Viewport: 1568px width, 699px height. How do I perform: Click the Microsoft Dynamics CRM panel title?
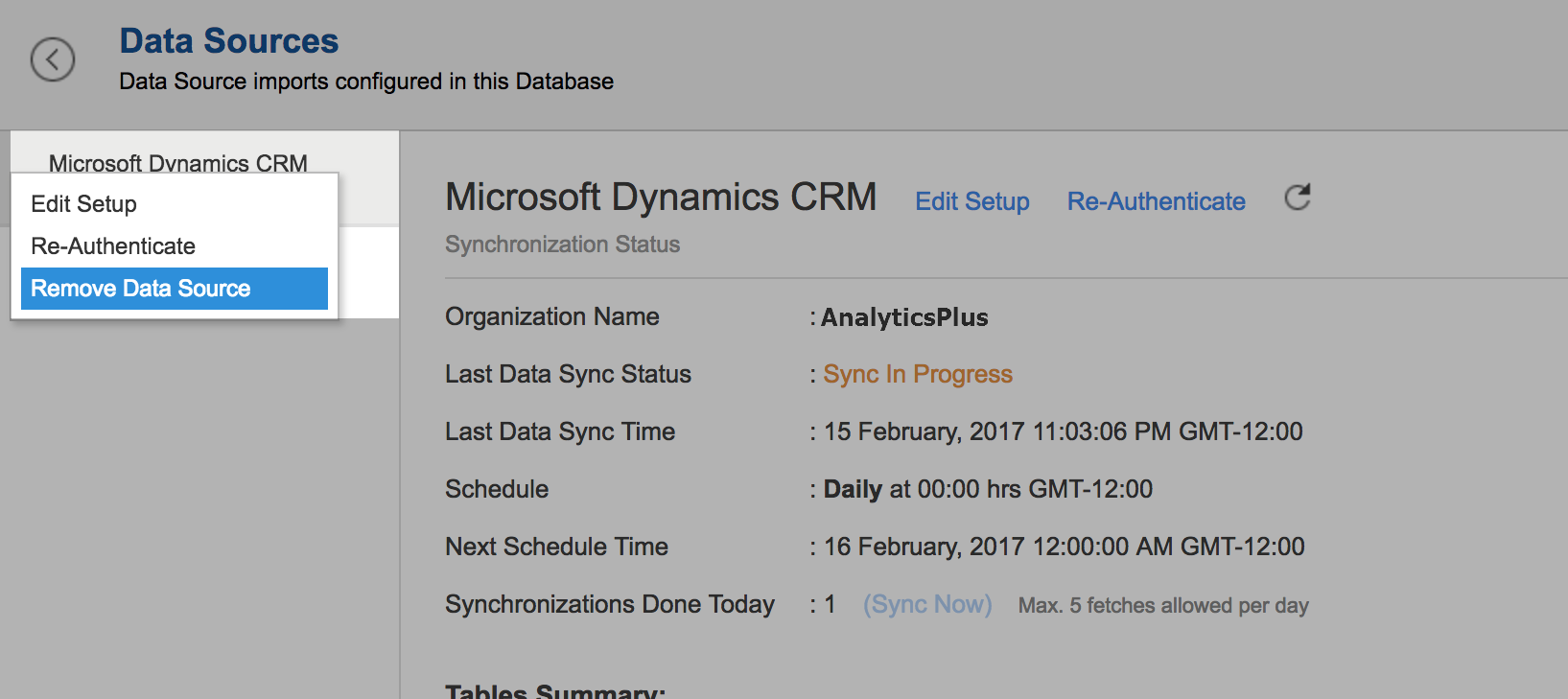click(x=661, y=197)
